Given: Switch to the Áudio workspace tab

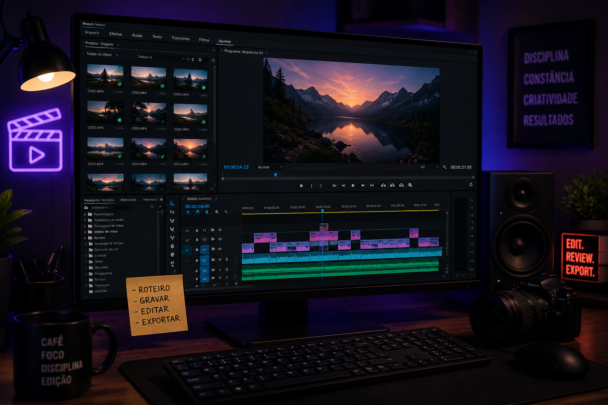Looking at the screenshot, I should point(137,35).
